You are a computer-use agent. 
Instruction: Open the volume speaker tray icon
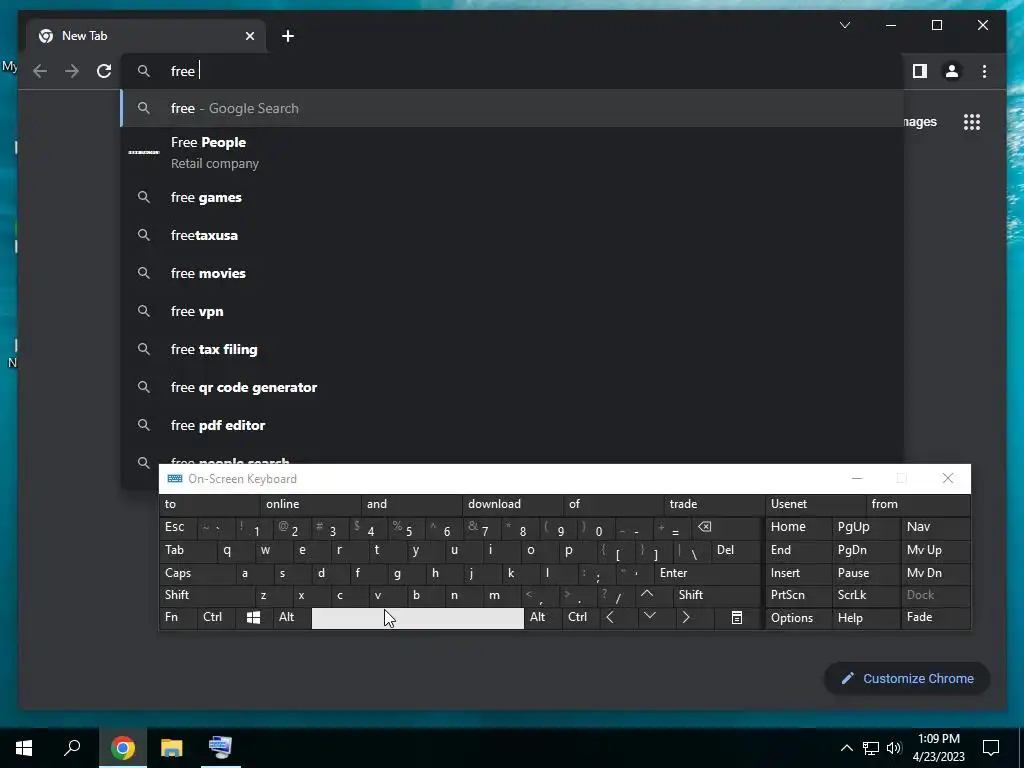[x=894, y=748]
